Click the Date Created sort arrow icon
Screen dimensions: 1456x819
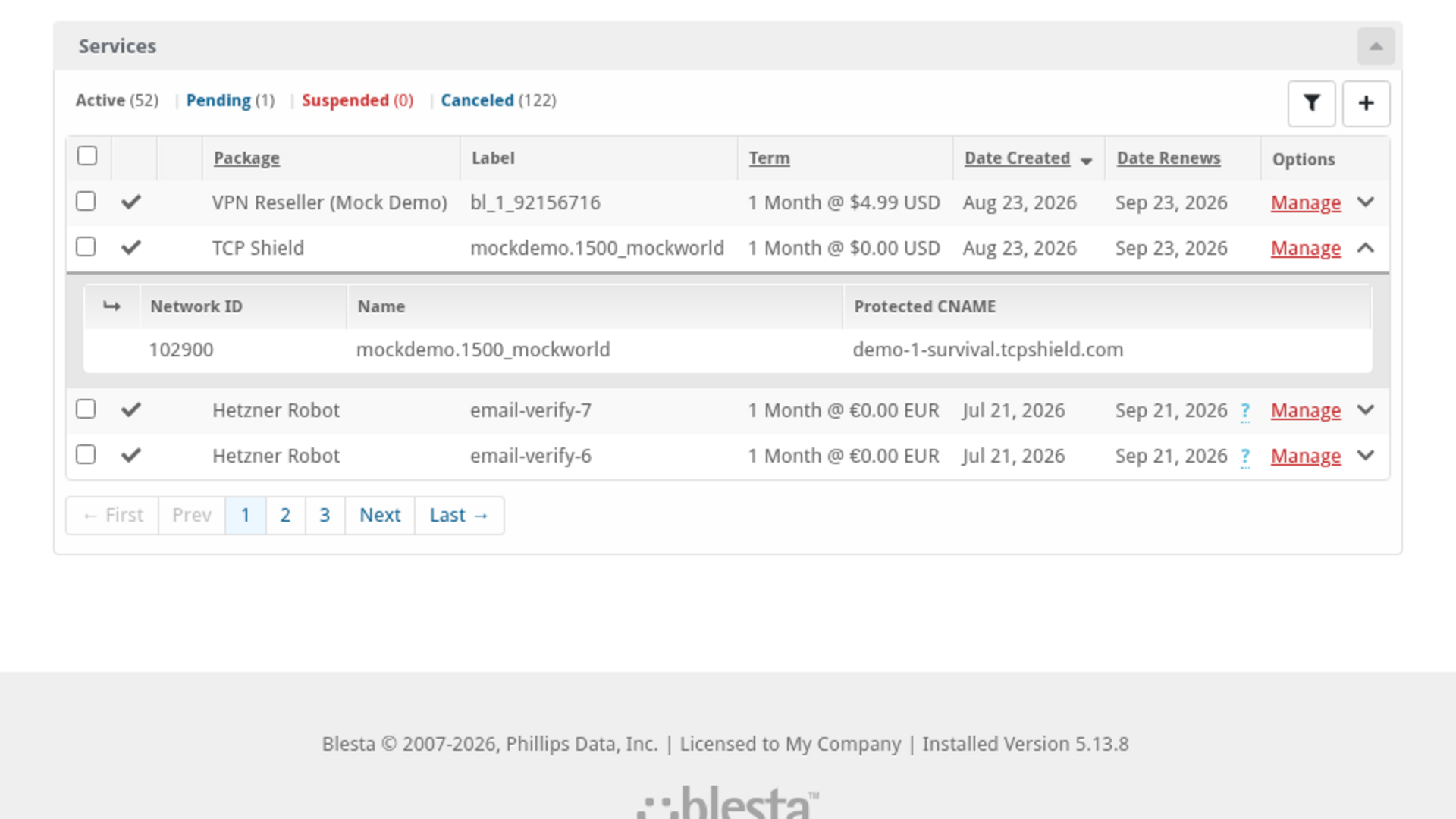[x=1086, y=161]
